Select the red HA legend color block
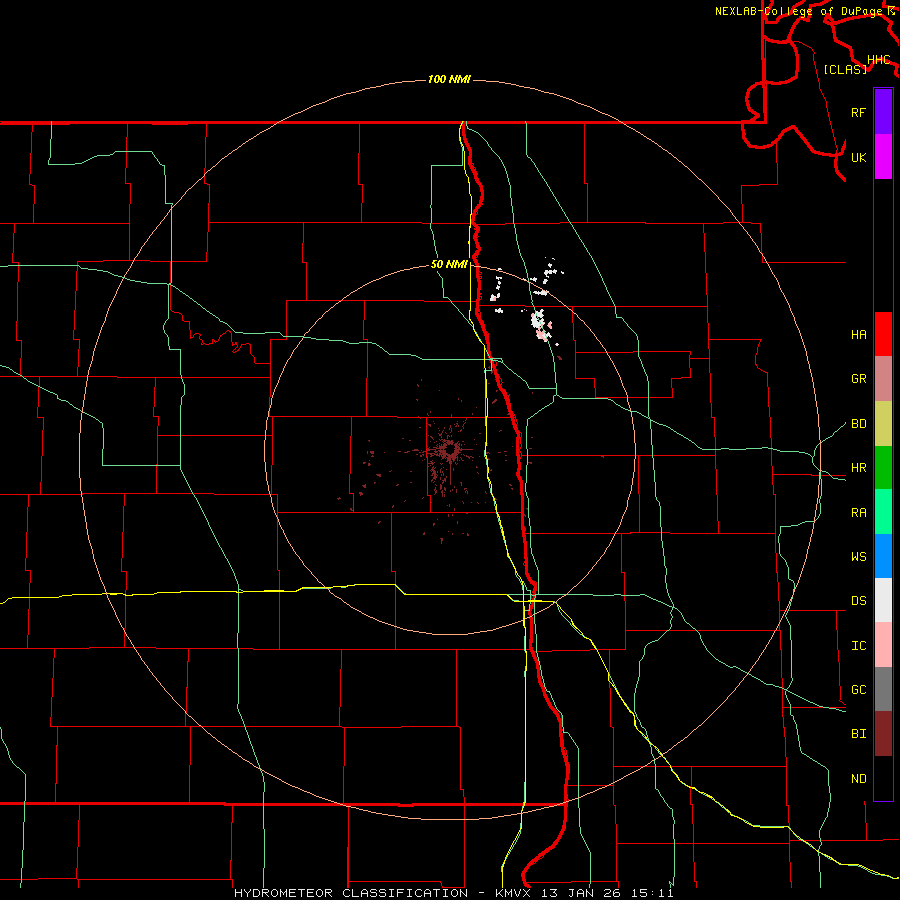This screenshot has height=900, width=900. click(x=883, y=334)
